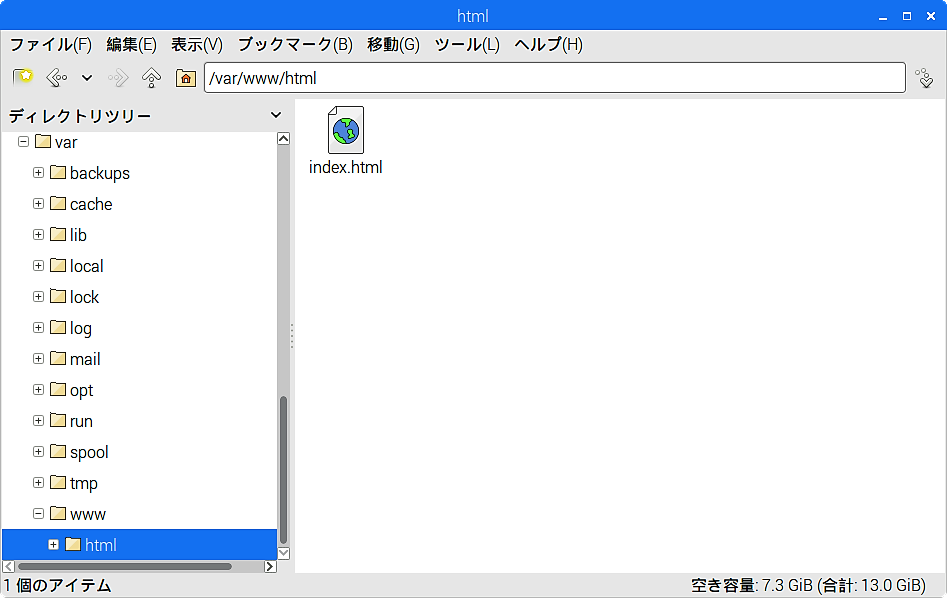Collapse the www folder tree node

coord(38,514)
